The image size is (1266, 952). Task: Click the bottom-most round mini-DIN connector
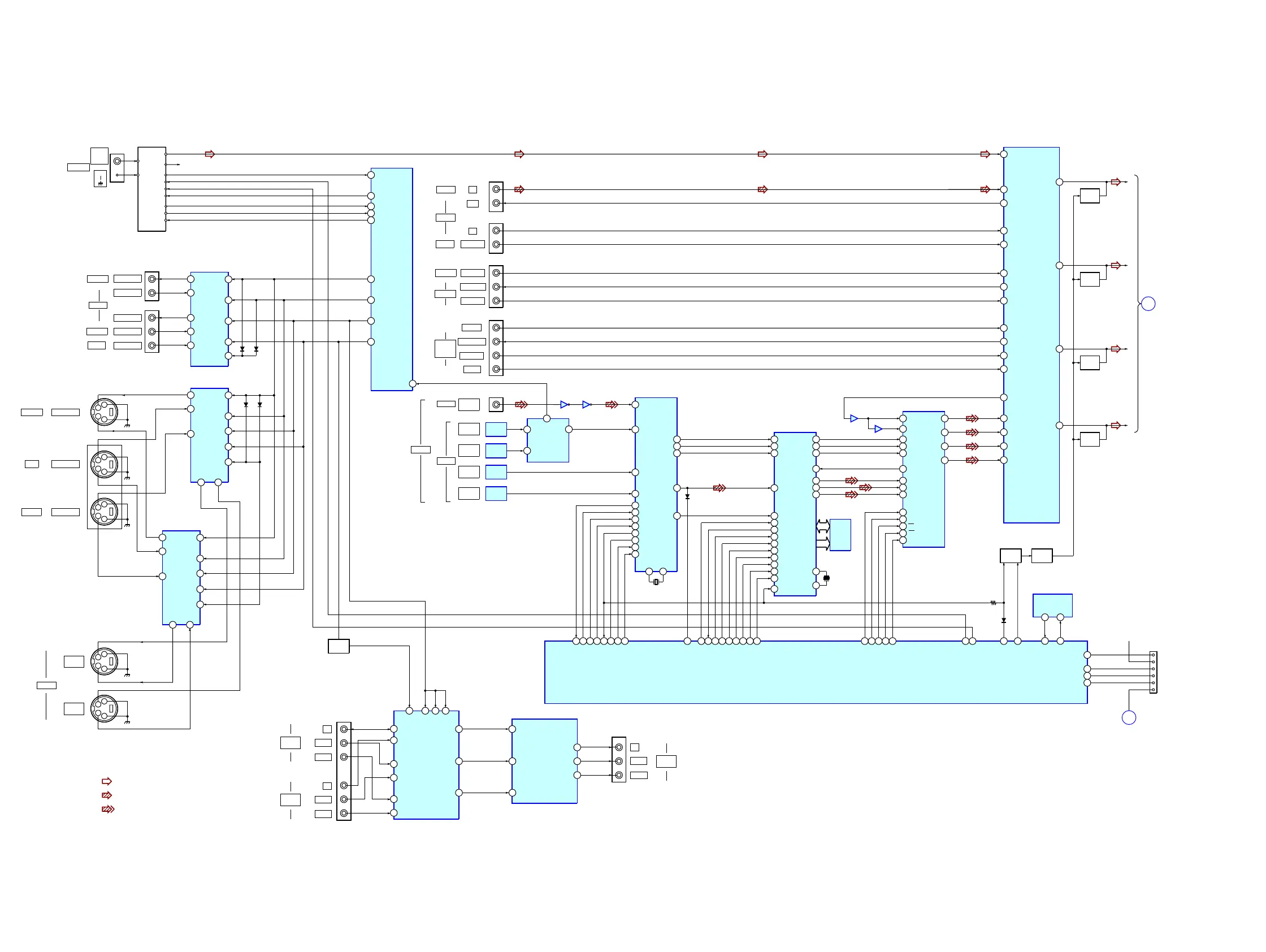pos(104,709)
